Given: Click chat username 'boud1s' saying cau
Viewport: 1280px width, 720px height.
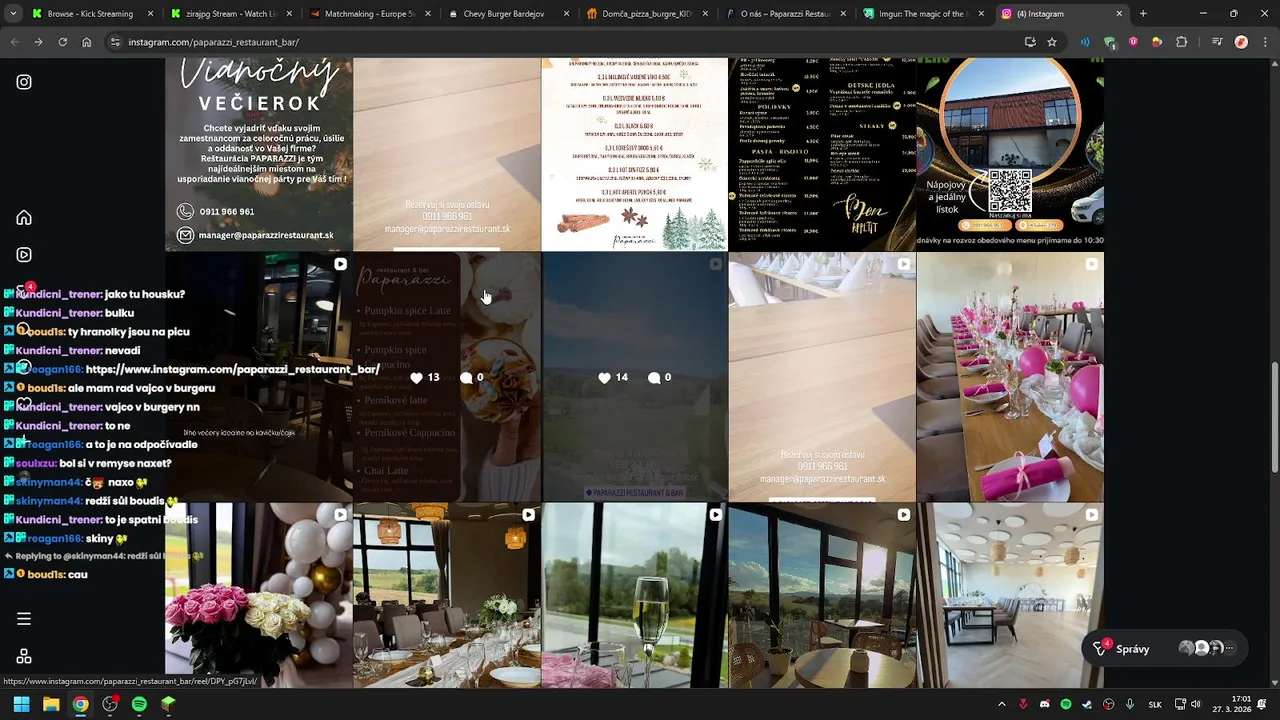Looking at the screenshot, I should tap(45, 575).
